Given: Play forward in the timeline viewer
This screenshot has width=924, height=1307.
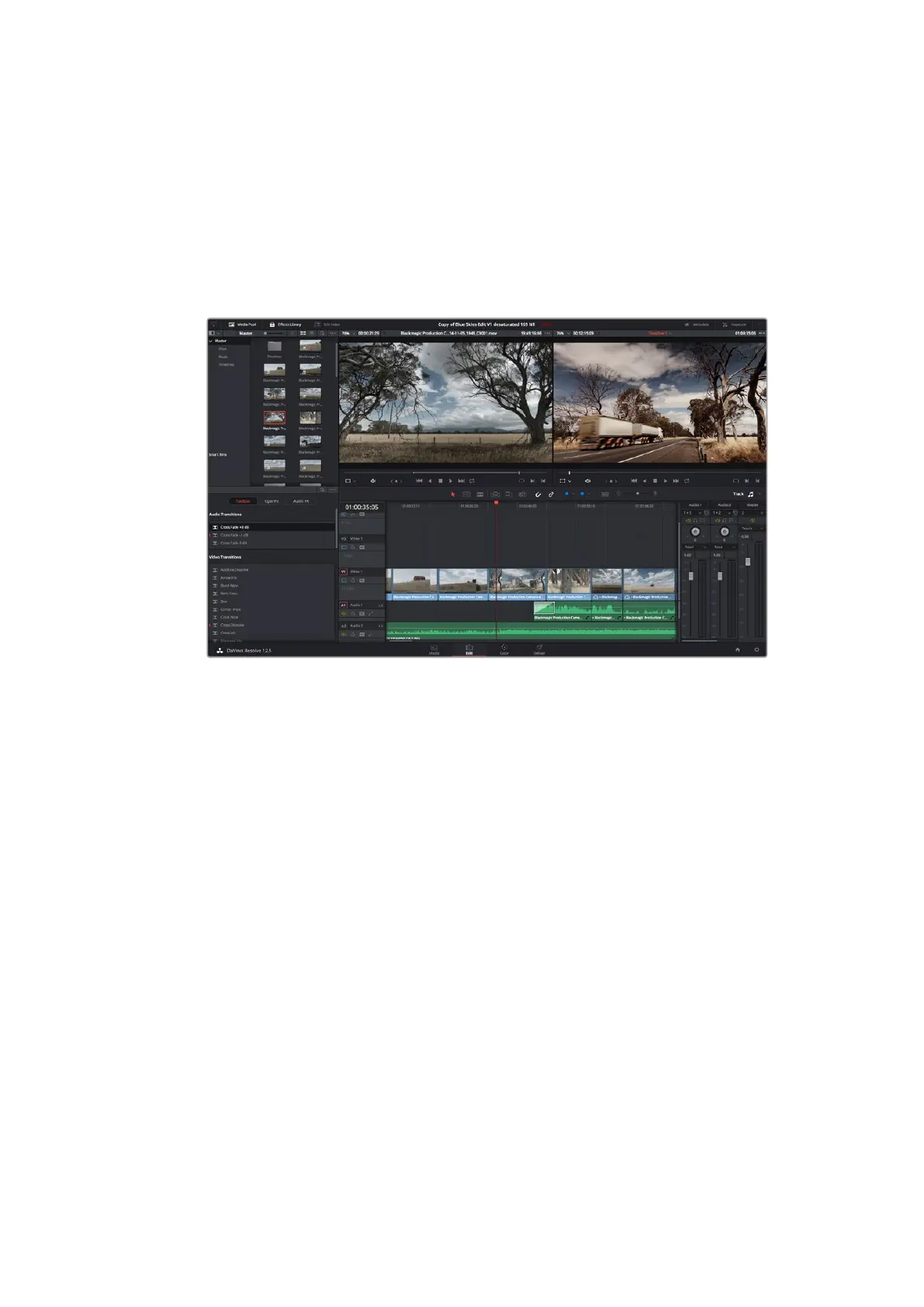Looking at the screenshot, I should [x=665, y=480].
